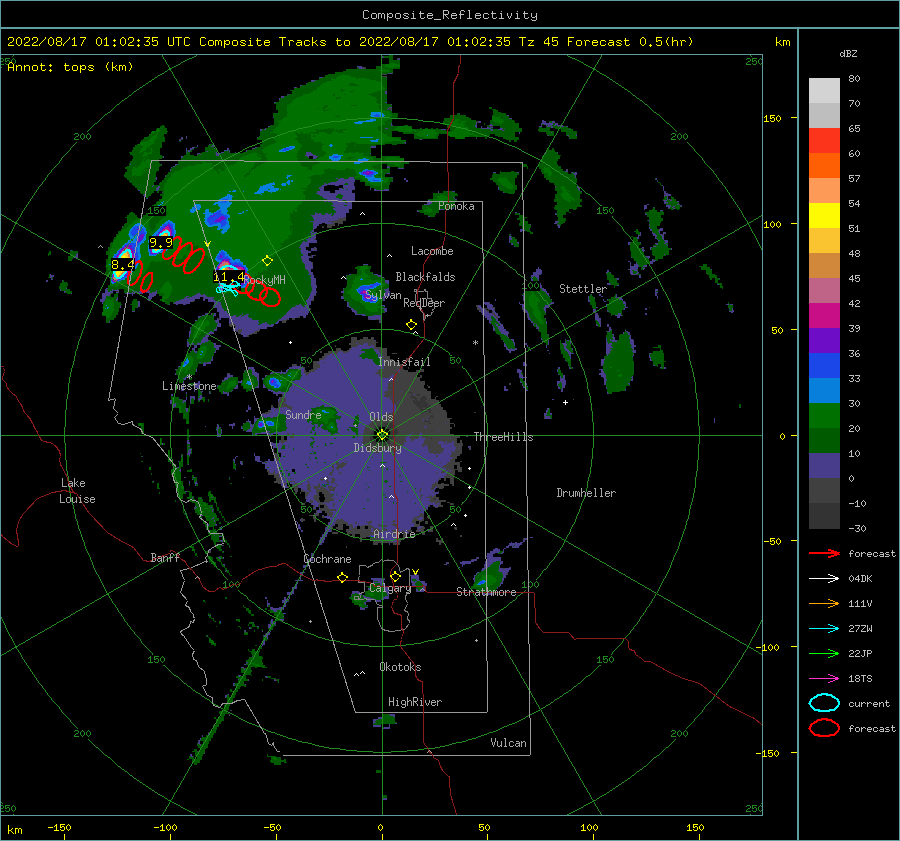
Task: Click the Calgary city label
Action: [390, 588]
